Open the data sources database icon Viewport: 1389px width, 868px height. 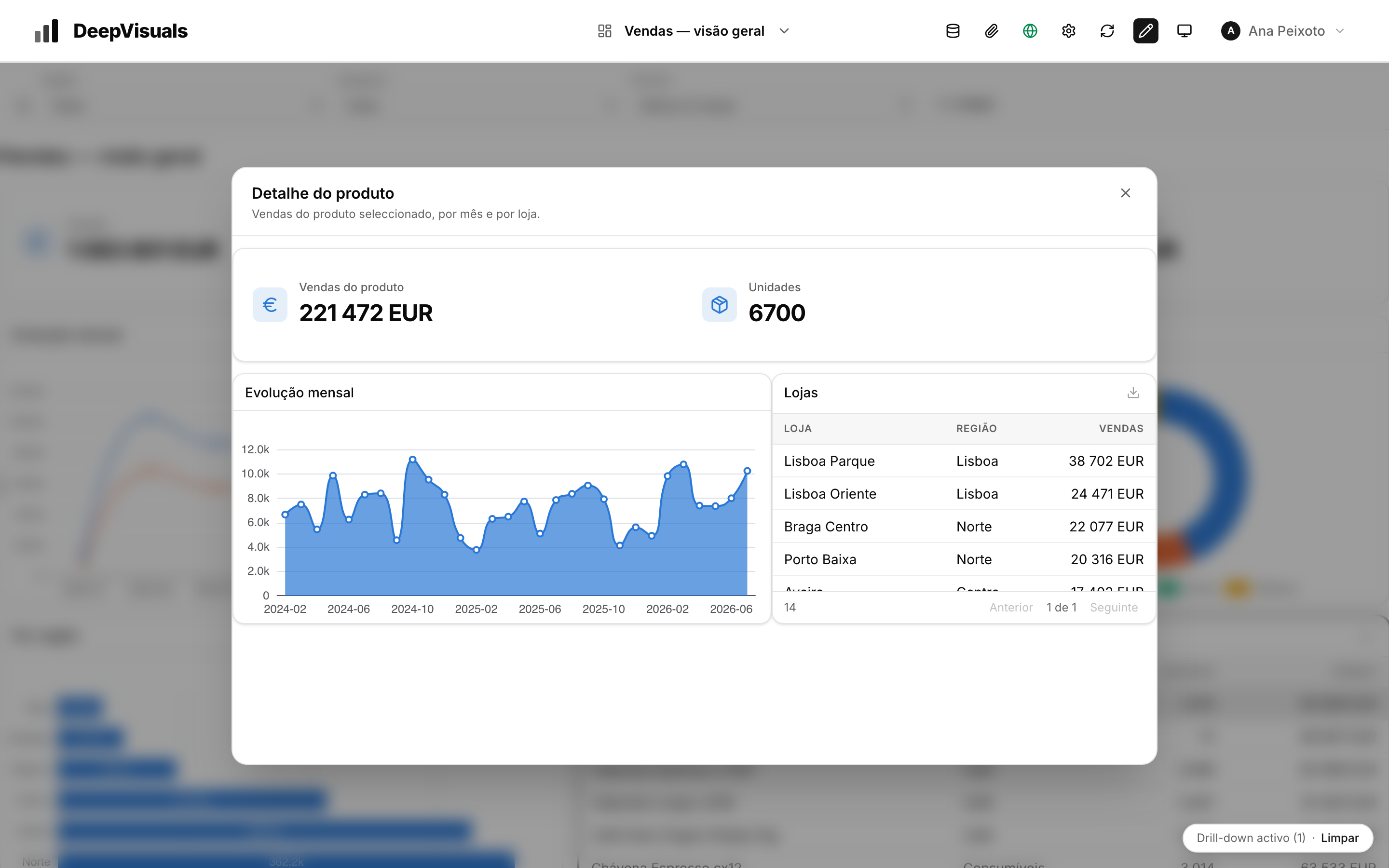tap(953, 31)
